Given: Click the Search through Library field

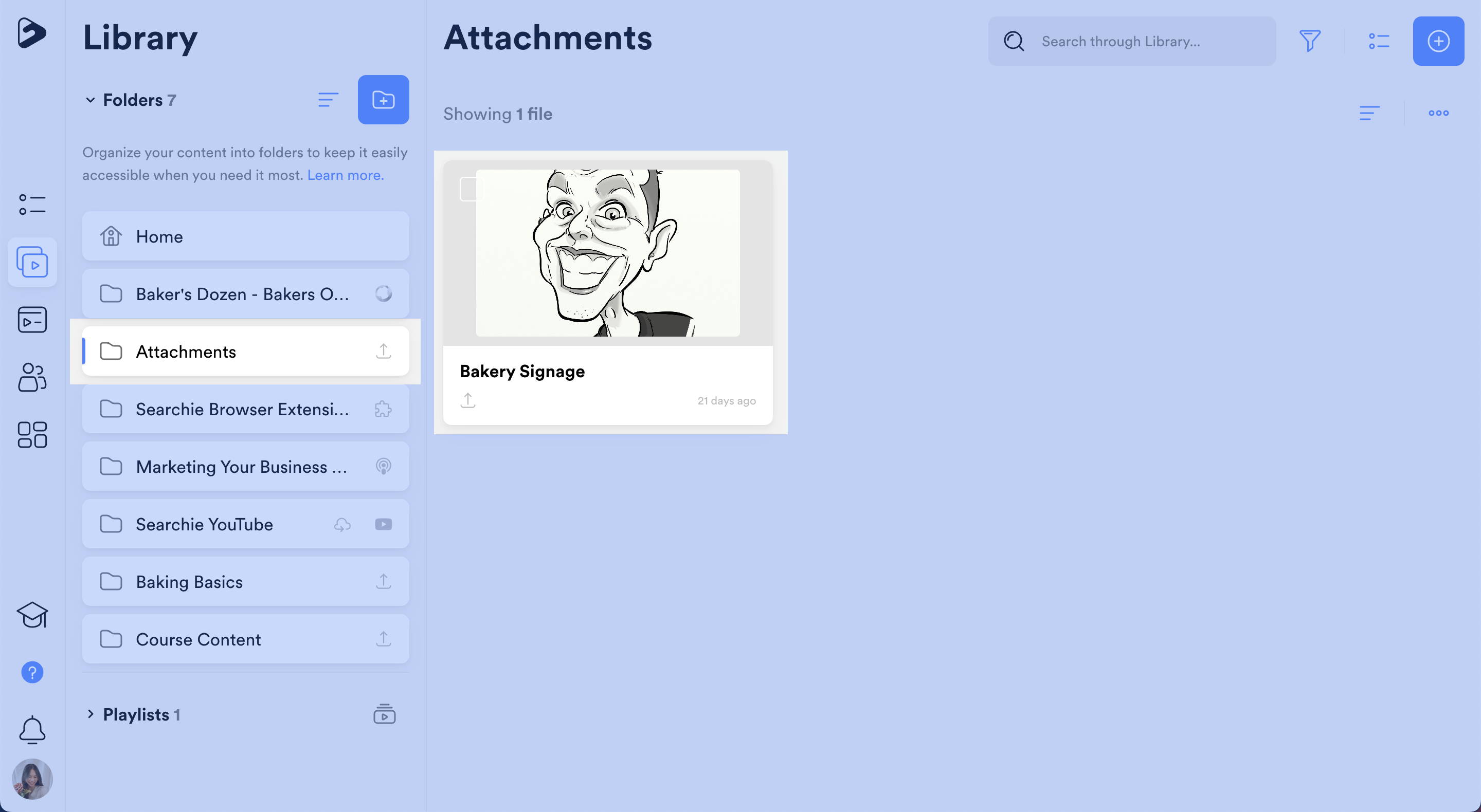Looking at the screenshot, I should coord(1144,42).
